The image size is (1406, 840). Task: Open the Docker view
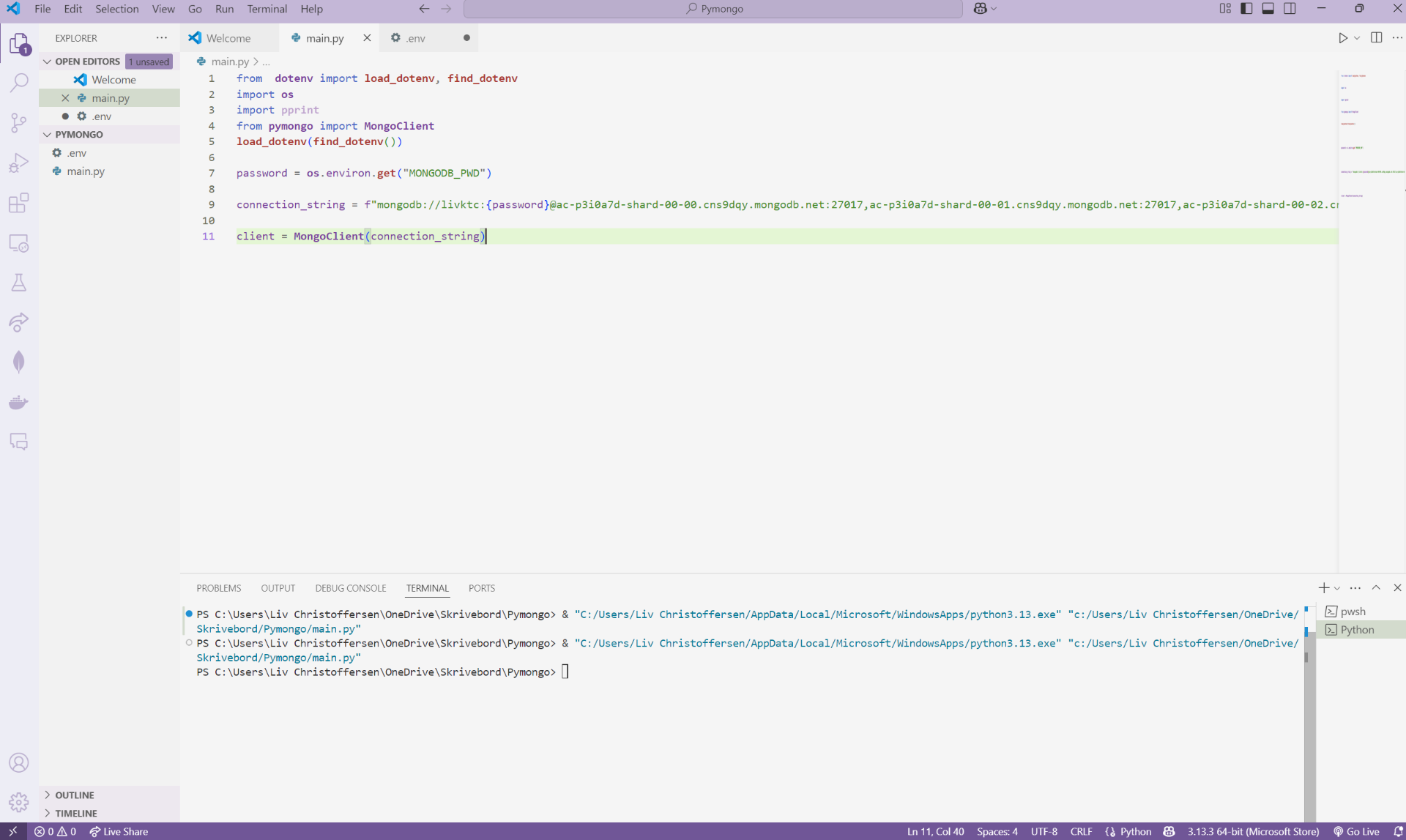click(19, 402)
